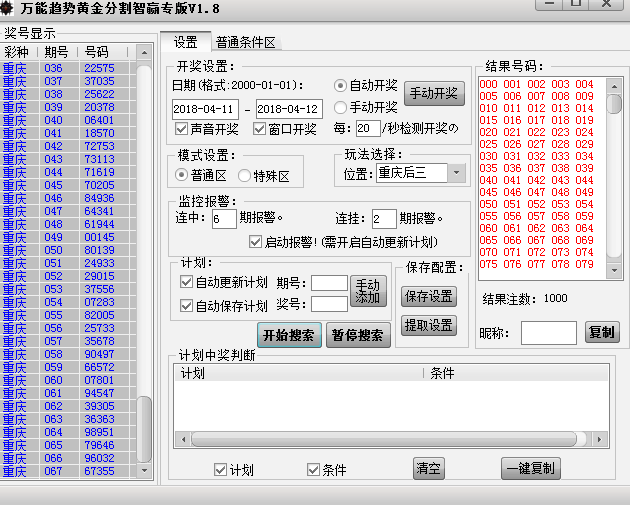Click the app icon in title bar

tap(6, 8)
